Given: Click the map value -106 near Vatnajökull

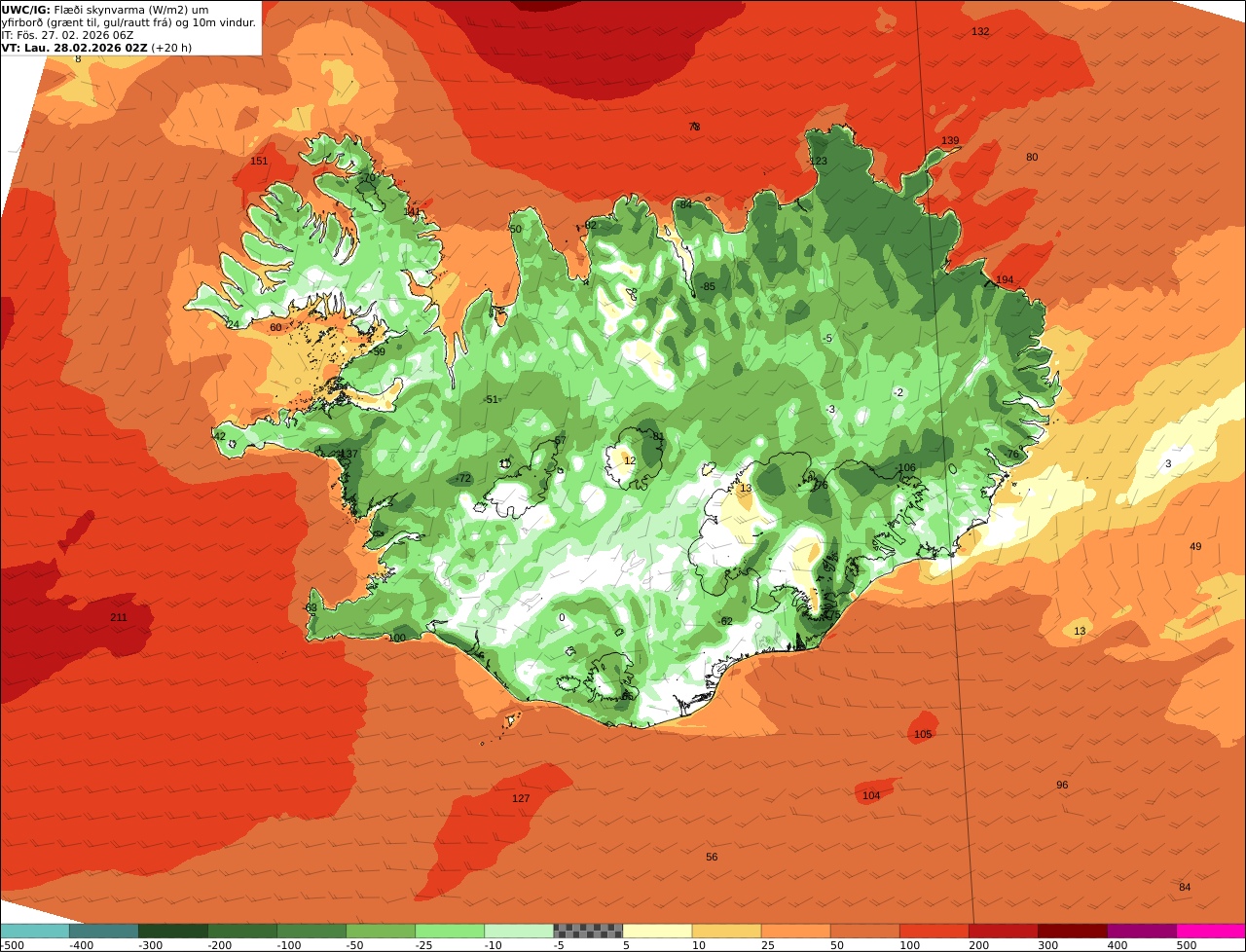Looking at the screenshot, I should pos(905,468).
